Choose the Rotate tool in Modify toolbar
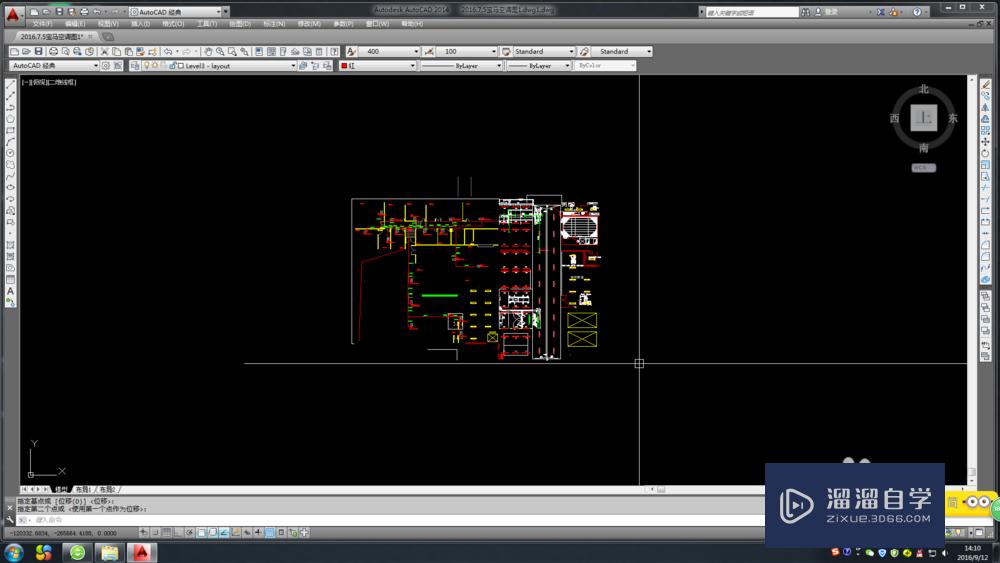 coord(985,154)
